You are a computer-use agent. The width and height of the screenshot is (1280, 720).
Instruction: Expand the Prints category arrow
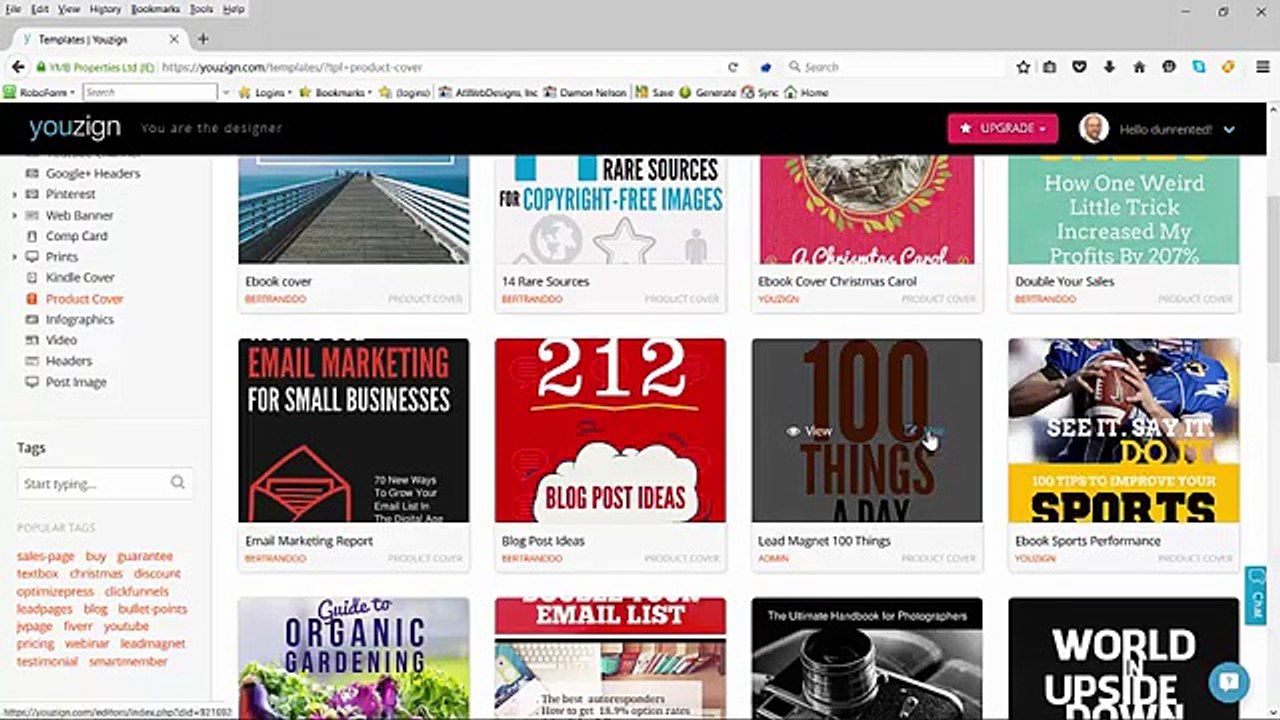coord(15,257)
